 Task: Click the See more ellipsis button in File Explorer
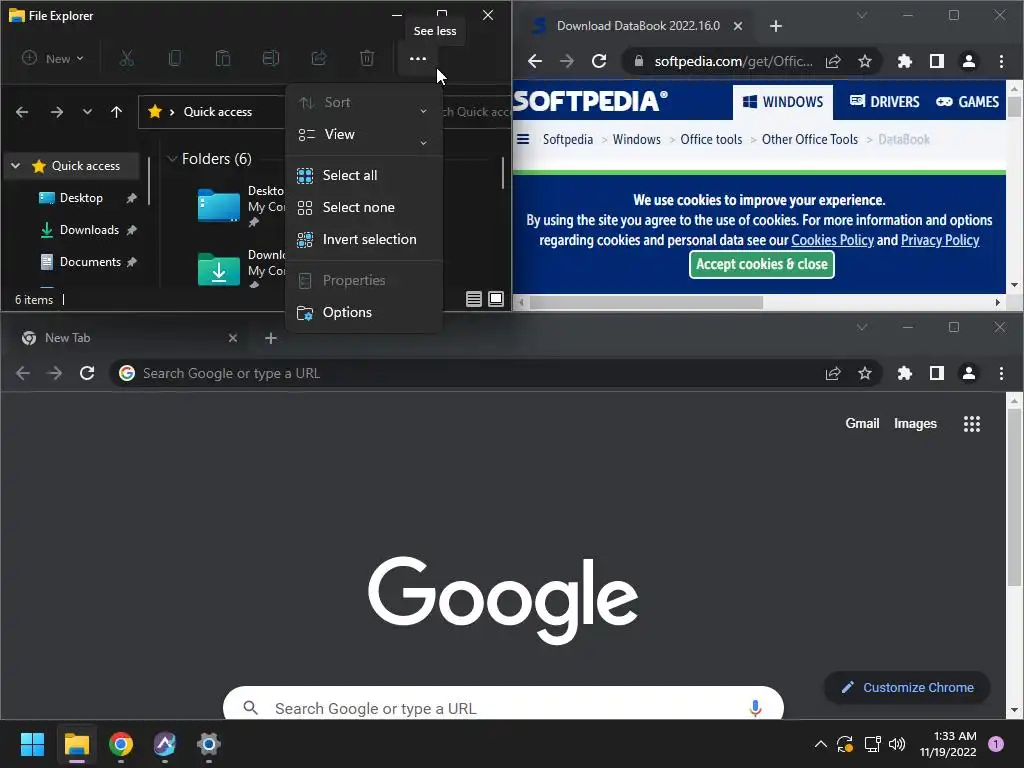coord(417,59)
